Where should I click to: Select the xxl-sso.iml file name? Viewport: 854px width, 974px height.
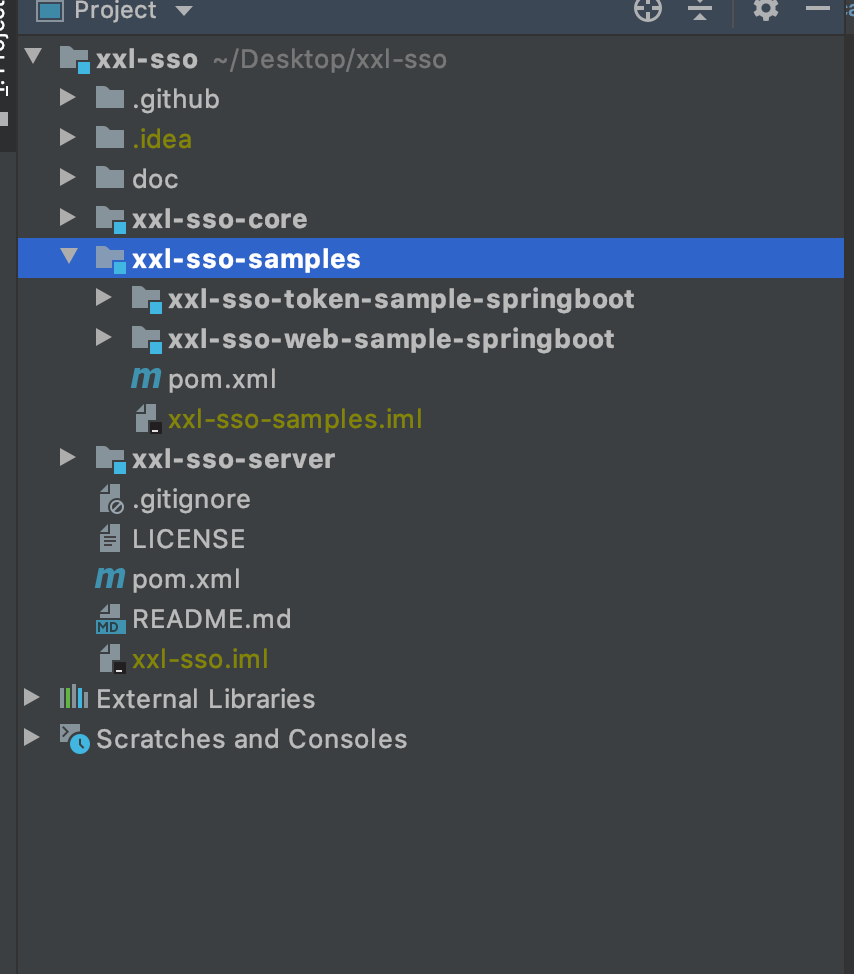pyautogui.click(x=200, y=659)
